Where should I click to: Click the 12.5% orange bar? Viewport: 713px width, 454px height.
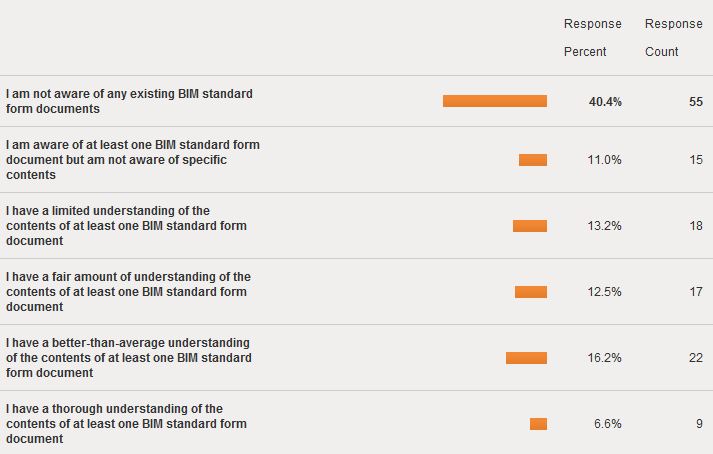[531, 292]
